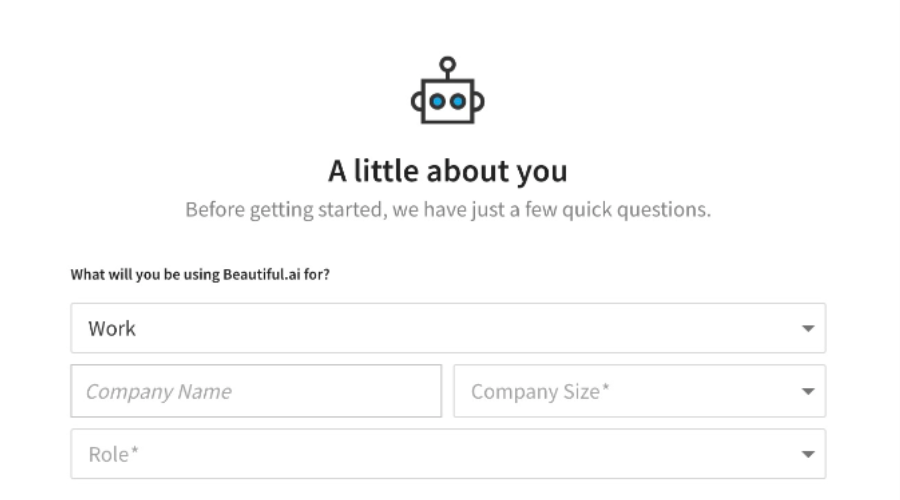Click the 'Company Size*' placeholder text
900x500 pixels.
coord(540,392)
